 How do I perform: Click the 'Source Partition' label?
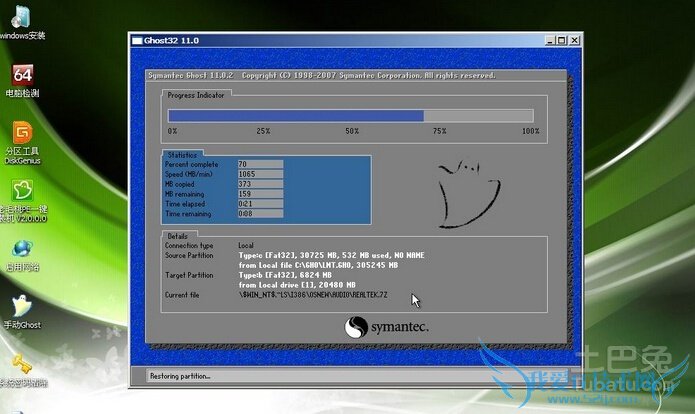click(x=189, y=255)
